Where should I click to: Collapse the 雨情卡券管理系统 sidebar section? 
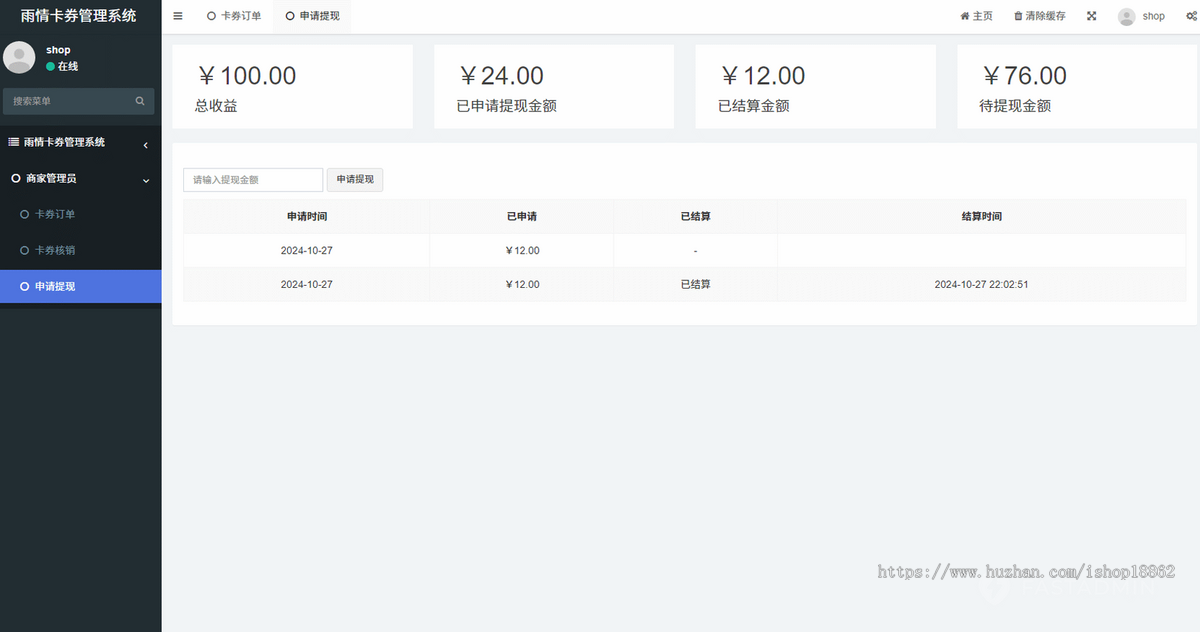point(145,143)
